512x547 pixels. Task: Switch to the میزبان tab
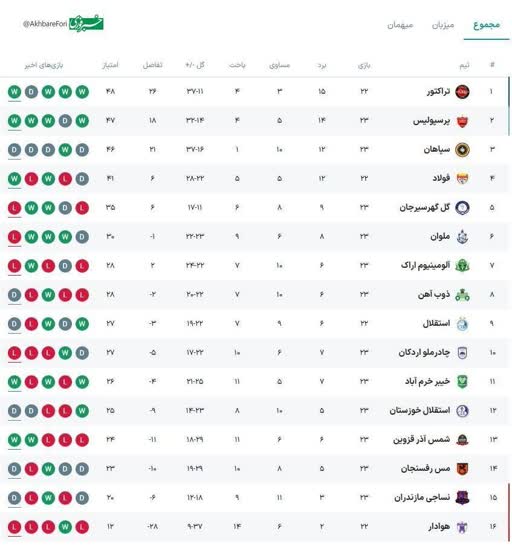(x=443, y=25)
